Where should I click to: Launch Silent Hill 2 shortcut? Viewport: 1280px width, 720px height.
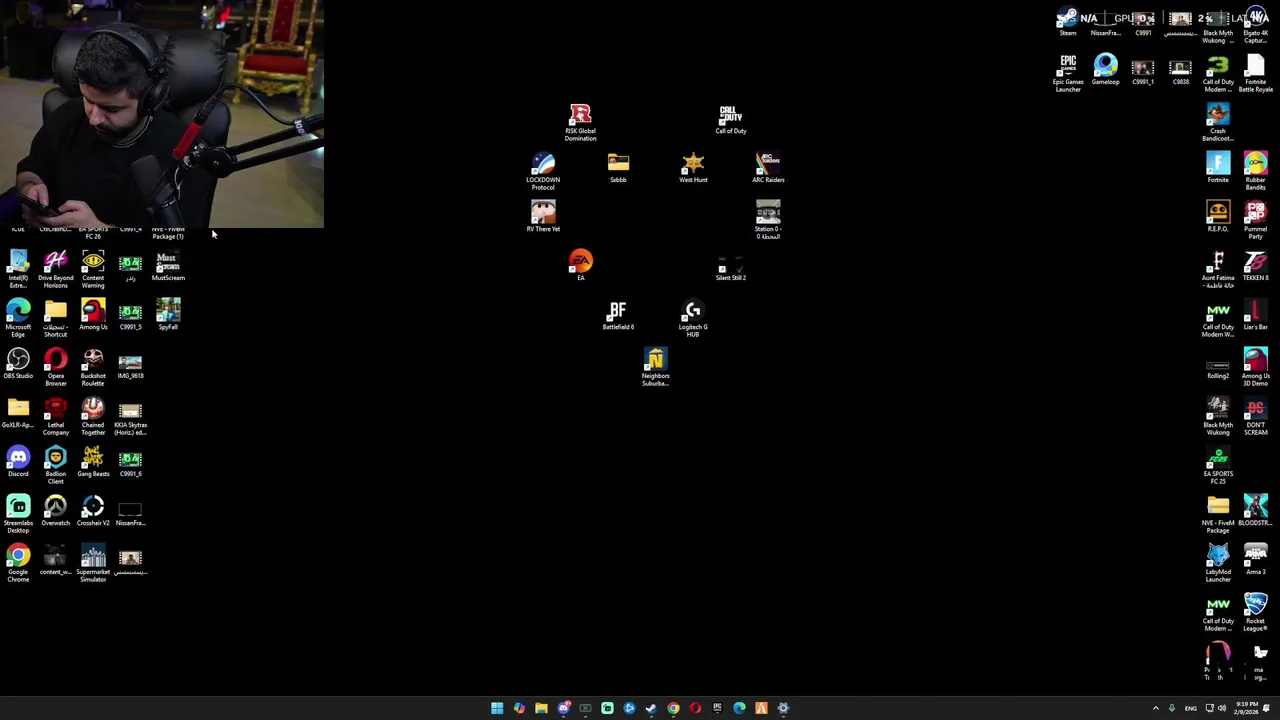coord(731,266)
